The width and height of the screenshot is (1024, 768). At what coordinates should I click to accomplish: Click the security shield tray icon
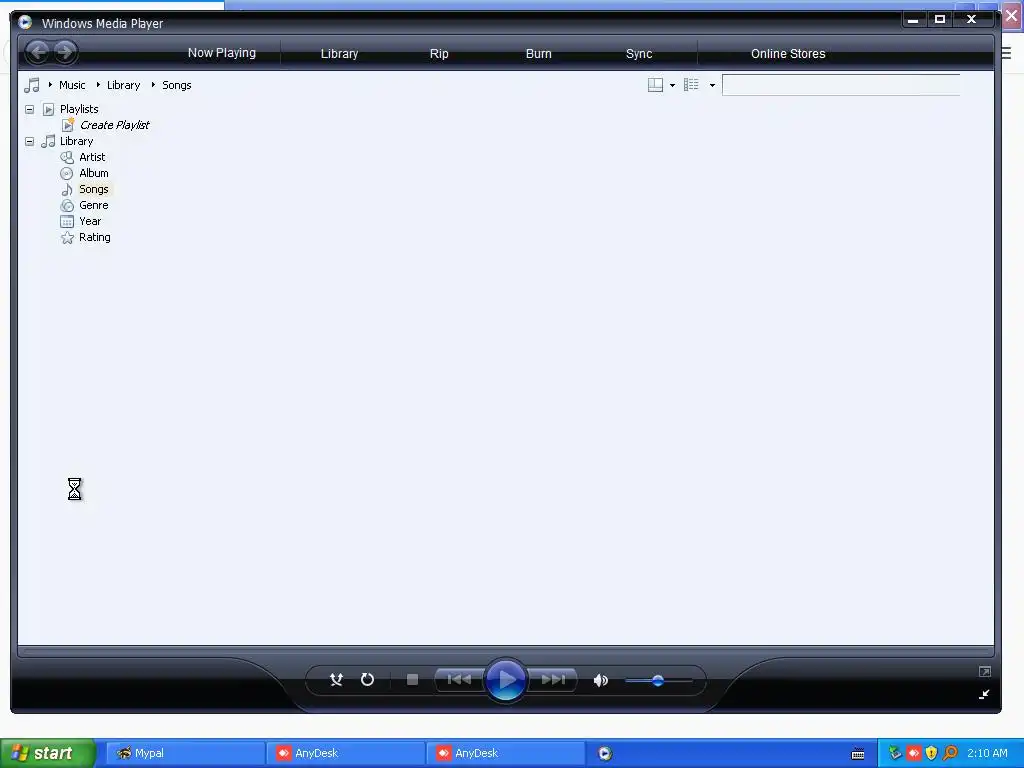932,753
